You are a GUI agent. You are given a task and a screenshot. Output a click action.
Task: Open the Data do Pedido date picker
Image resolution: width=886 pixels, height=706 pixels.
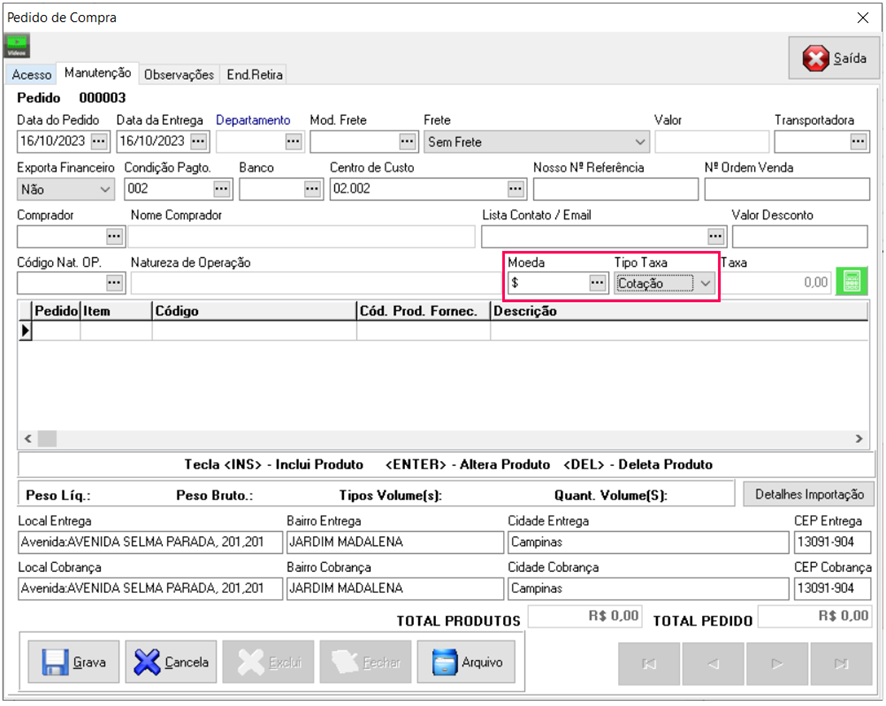pyautogui.click(x=99, y=142)
